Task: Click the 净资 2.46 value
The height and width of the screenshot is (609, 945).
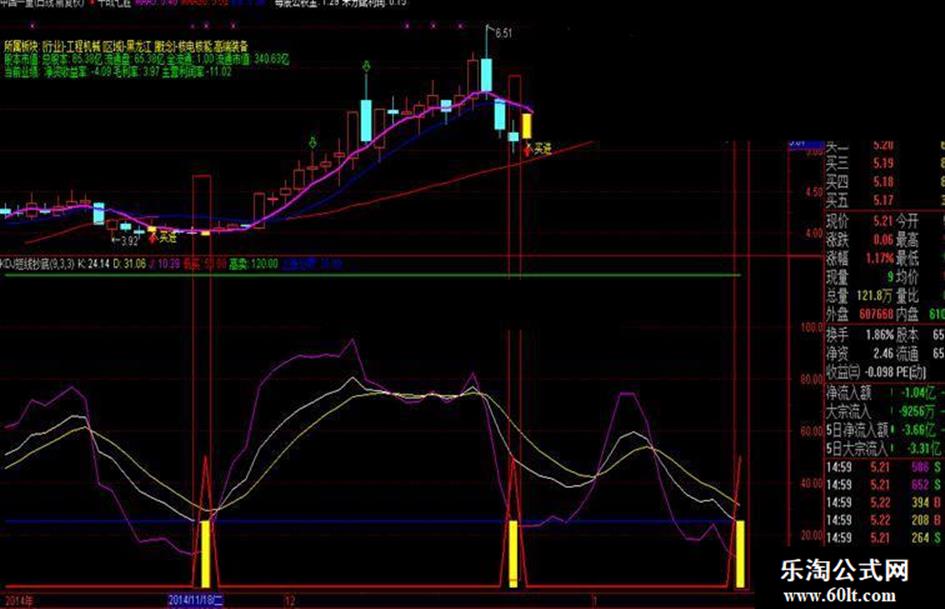Action: pos(883,353)
